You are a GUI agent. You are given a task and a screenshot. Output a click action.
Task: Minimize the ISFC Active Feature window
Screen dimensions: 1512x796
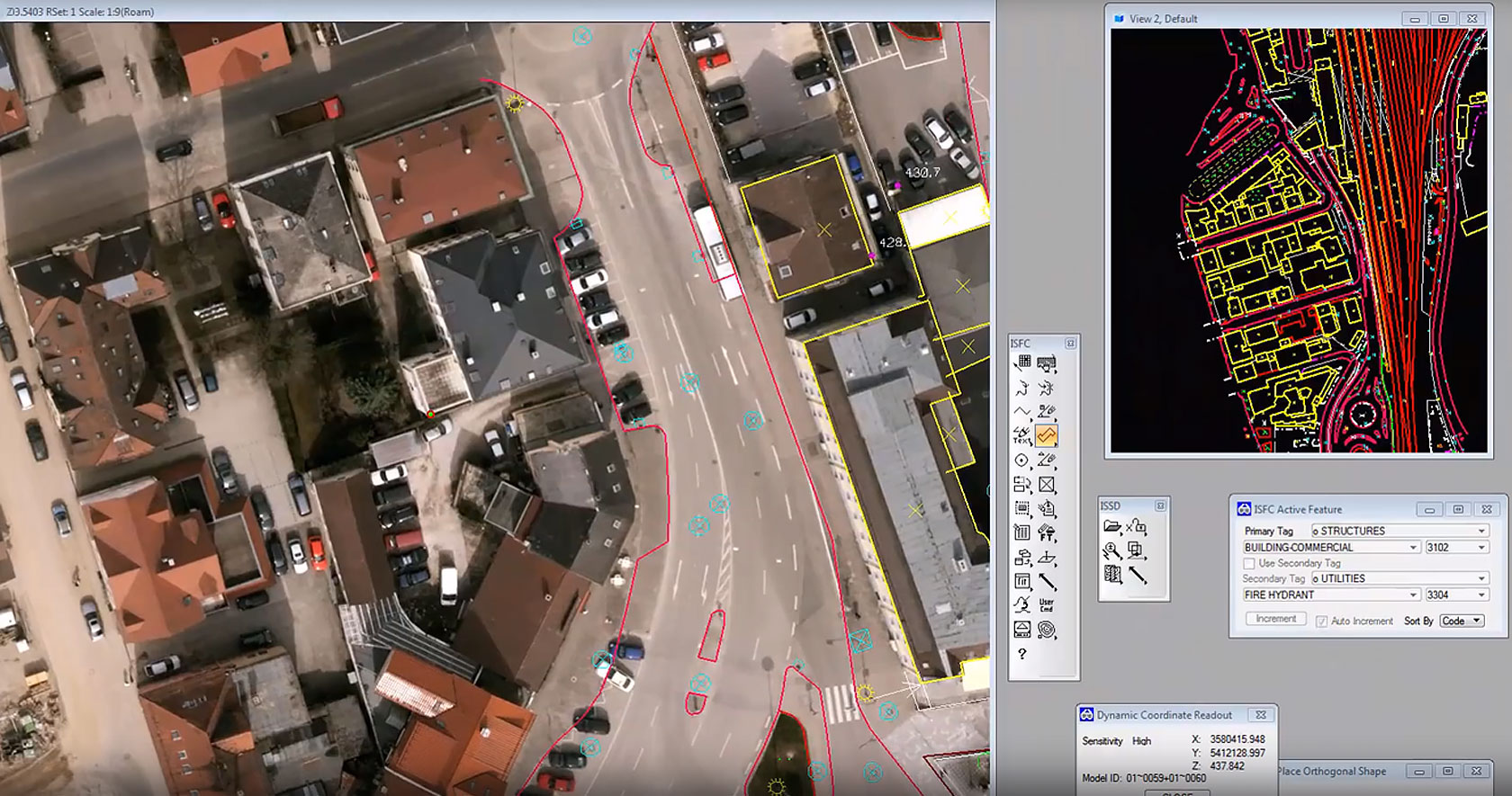(1429, 509)
